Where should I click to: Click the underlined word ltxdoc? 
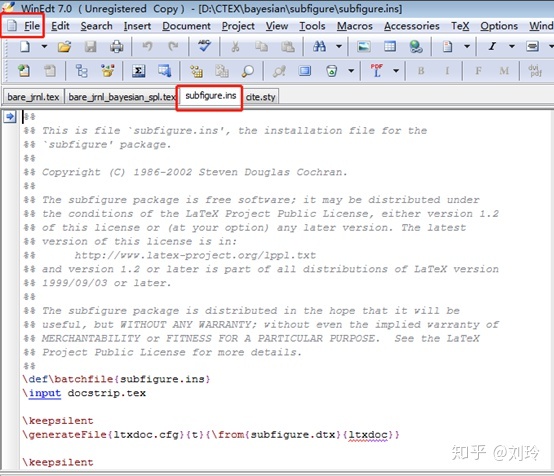(x=368, y=435)
